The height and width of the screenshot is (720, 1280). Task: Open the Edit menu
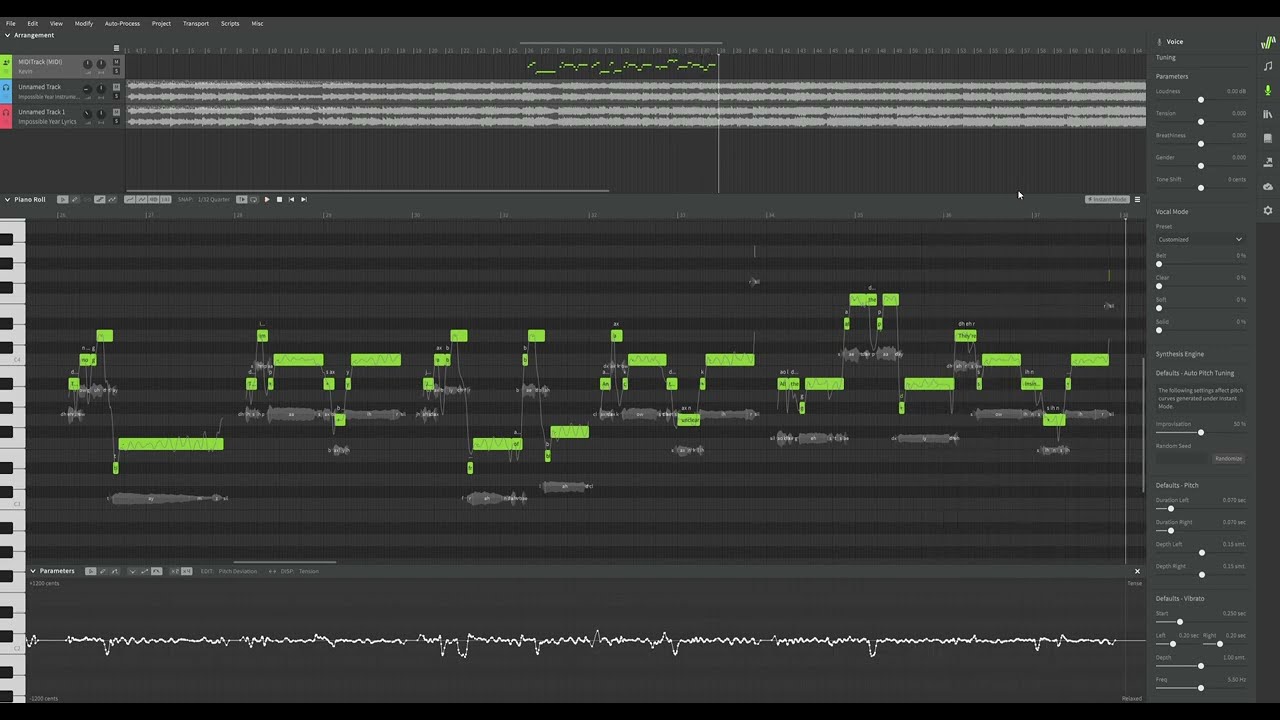point(33,23)
